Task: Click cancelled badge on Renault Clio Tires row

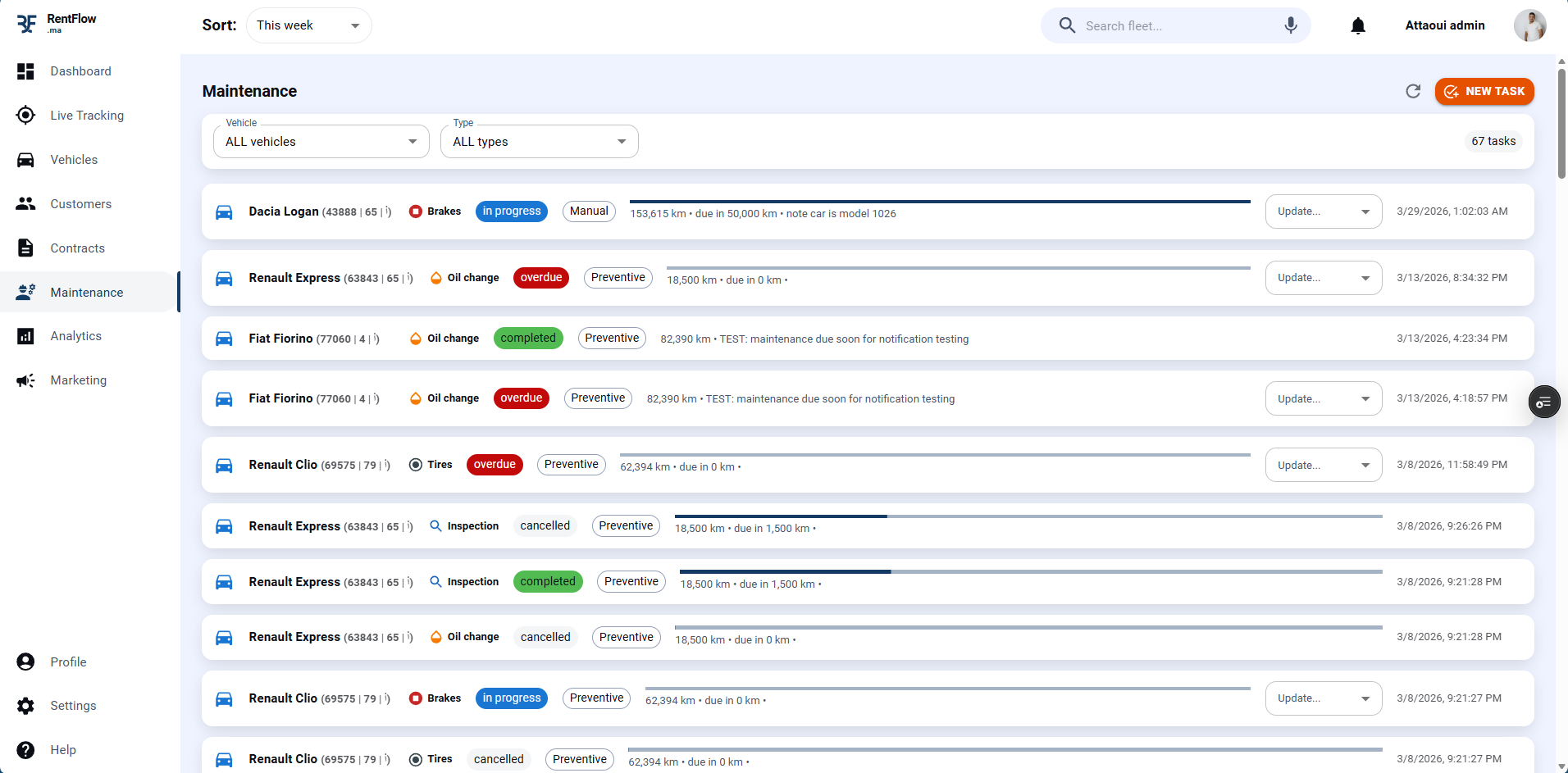Action: click(x=499, y=760)
